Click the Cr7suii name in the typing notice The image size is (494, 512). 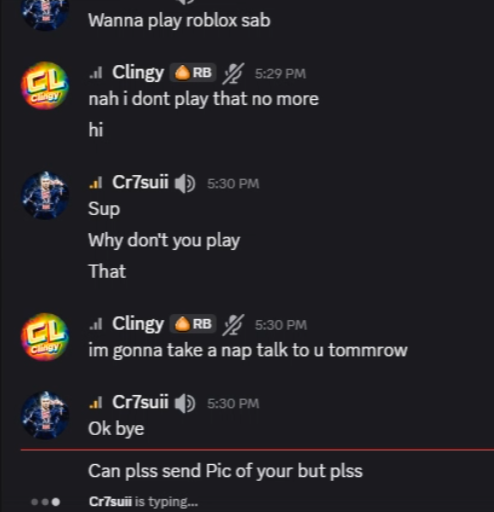[110, 501]
